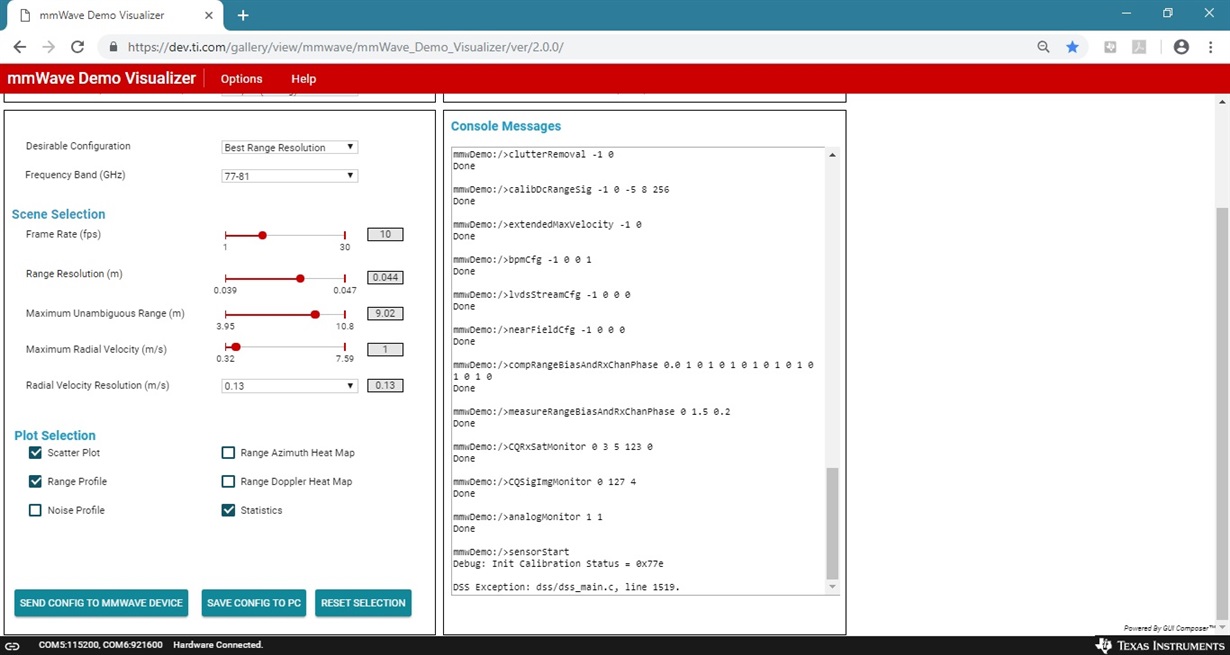Enable the Noise Profile checkbox

pos(35,511)
